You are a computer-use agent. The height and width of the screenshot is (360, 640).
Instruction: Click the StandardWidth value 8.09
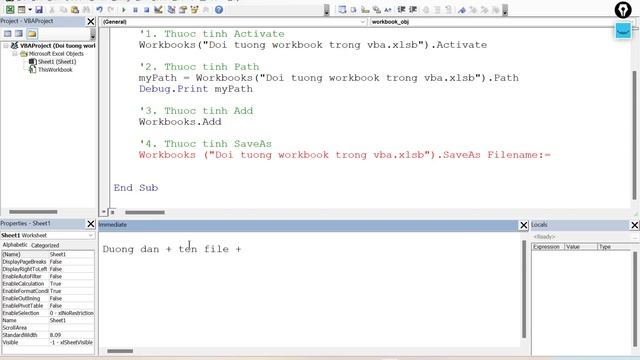(x=71, y=335)
